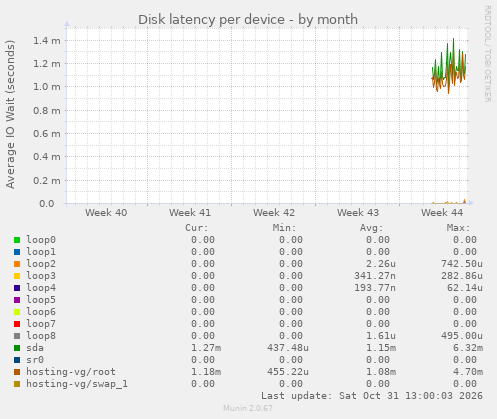Screen dimensions: 497x419
Task: Select the hosting-vg/swap_1 legend label
Action: click(77, 384)
